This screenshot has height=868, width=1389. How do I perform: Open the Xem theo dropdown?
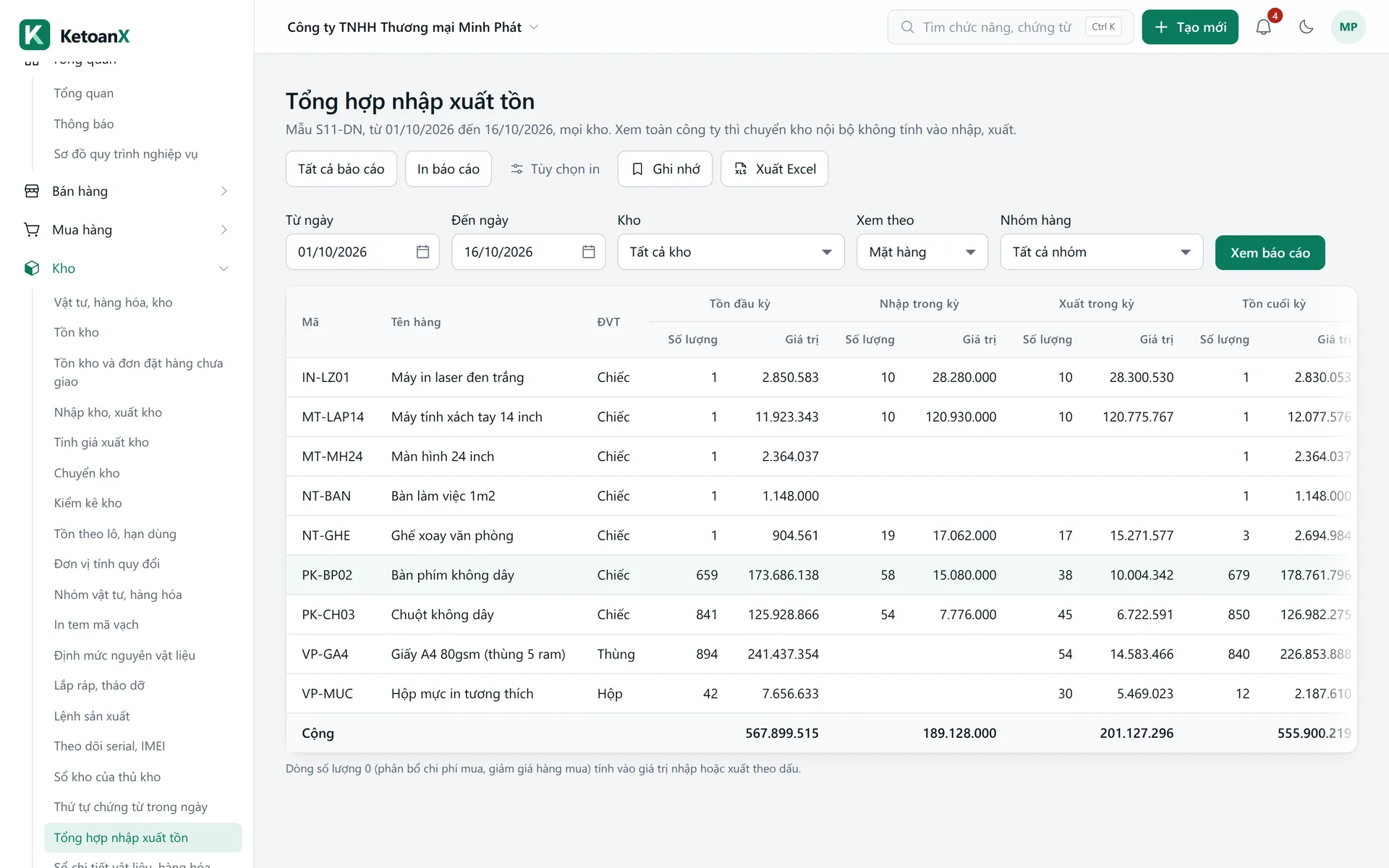[922, 252]
